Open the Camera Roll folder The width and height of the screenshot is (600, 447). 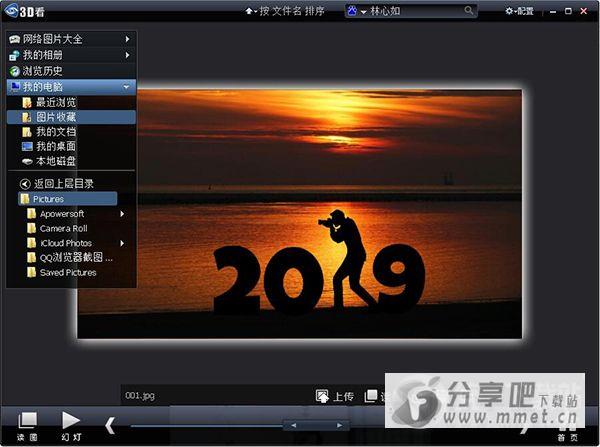(x=57, y=228)
